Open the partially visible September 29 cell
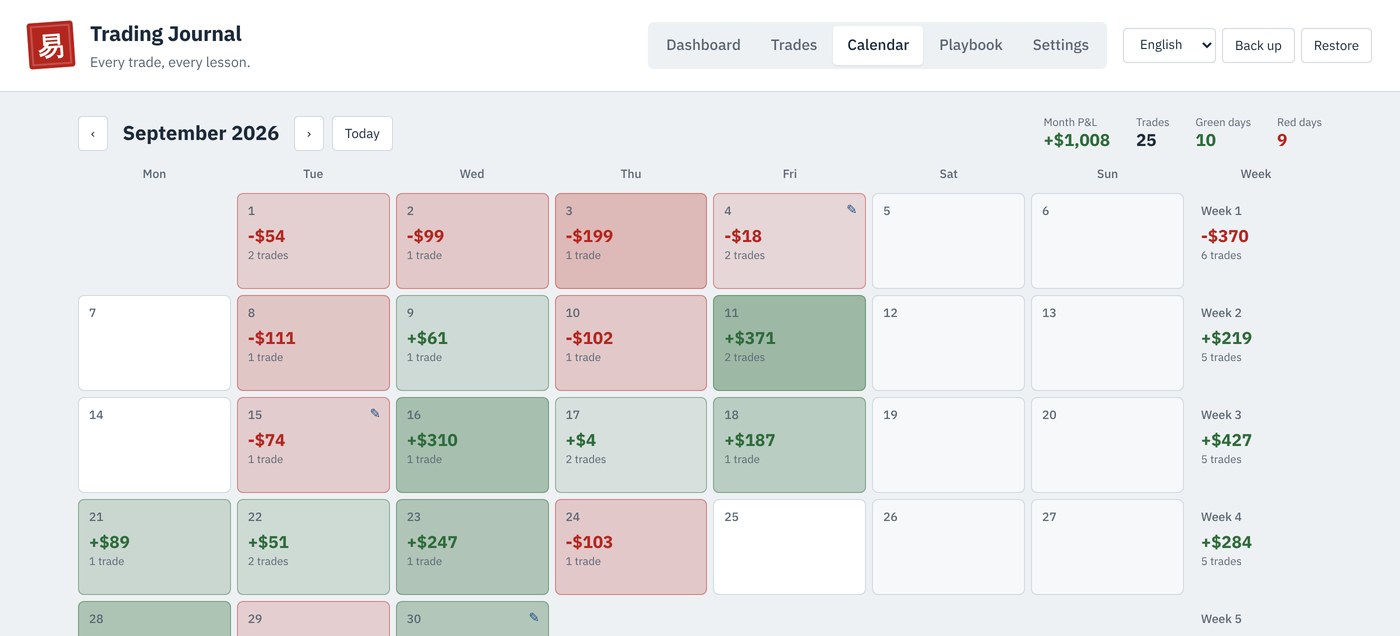Image resolution: width=1400 pixels, height=636 pixels. coord(313,619)
